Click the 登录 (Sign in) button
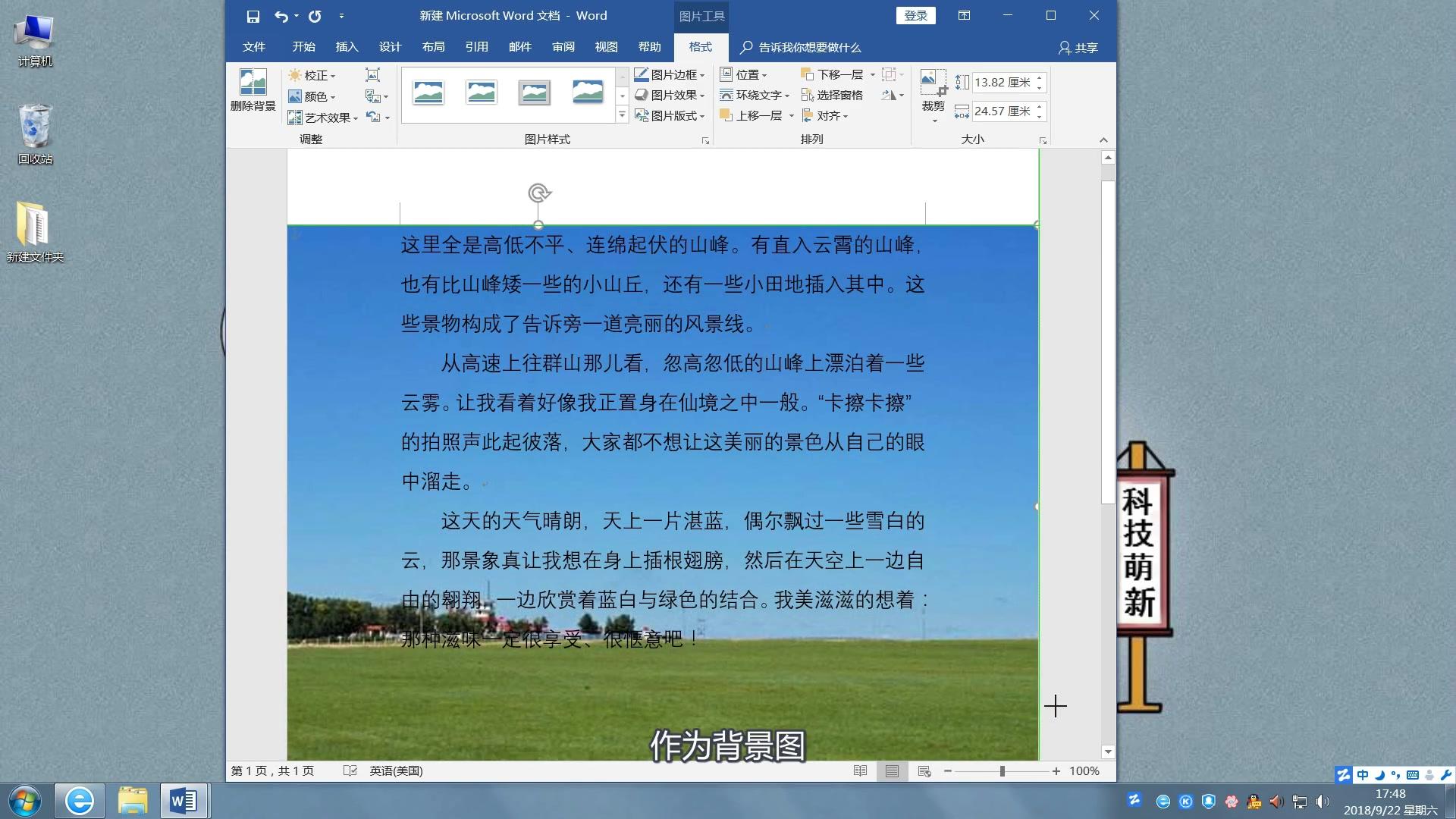1456x819 pixels. click(x=915, y=15)
